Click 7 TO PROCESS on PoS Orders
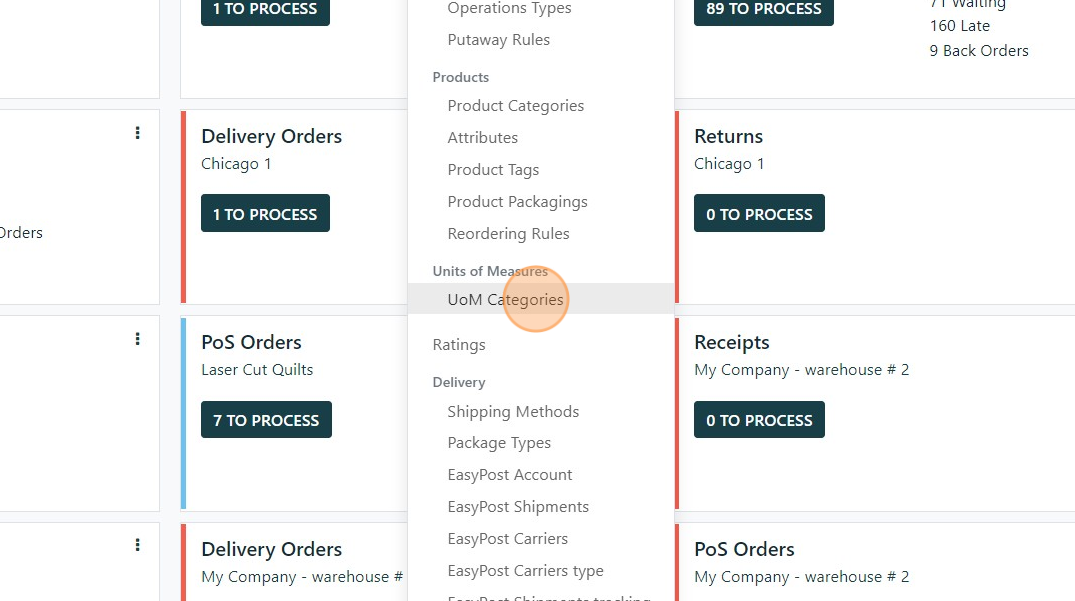The image size is (1075, 601). coord(265,420)
